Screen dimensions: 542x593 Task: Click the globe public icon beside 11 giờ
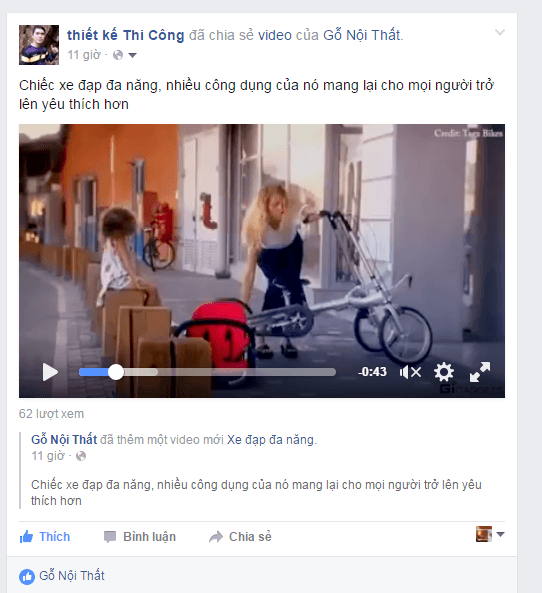coord(118,55)
